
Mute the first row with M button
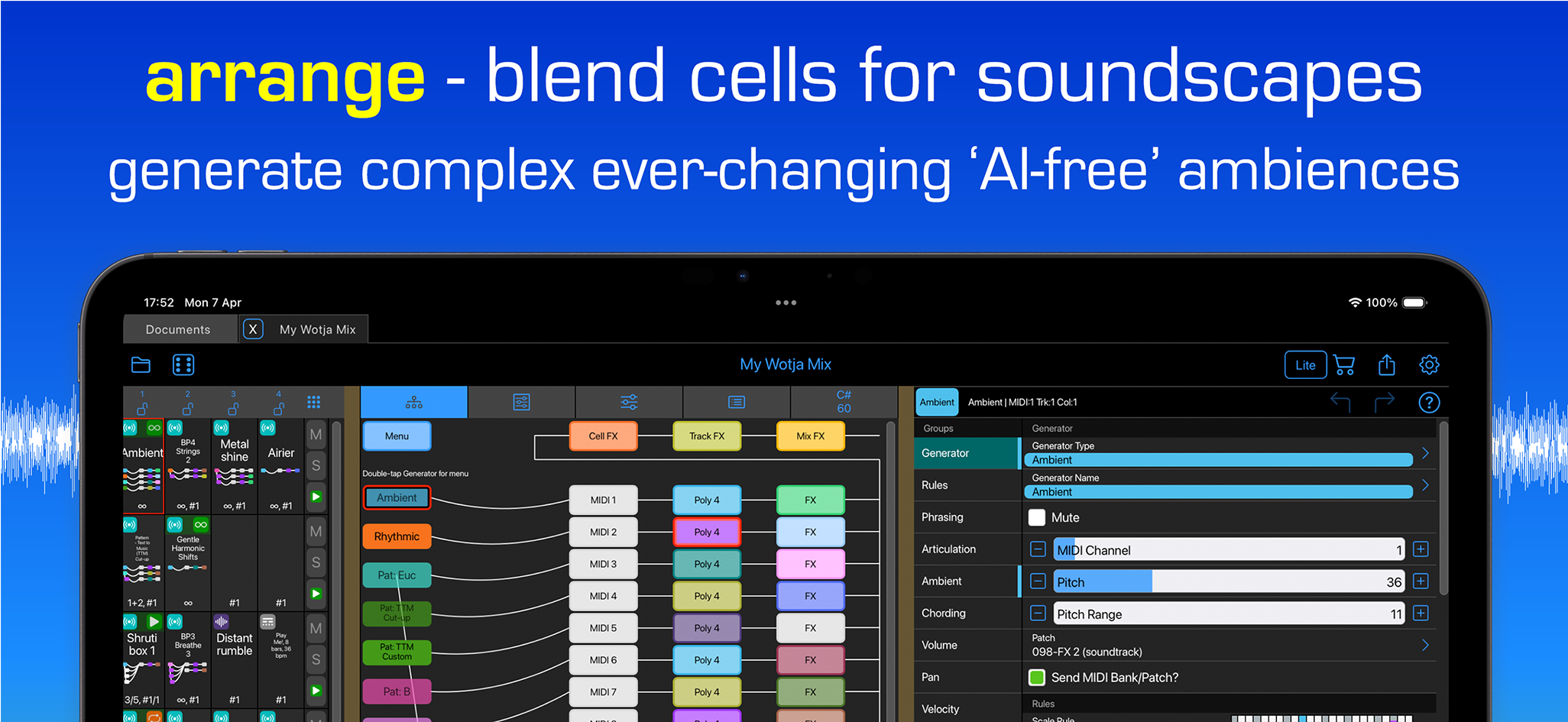tap(316, 435)
